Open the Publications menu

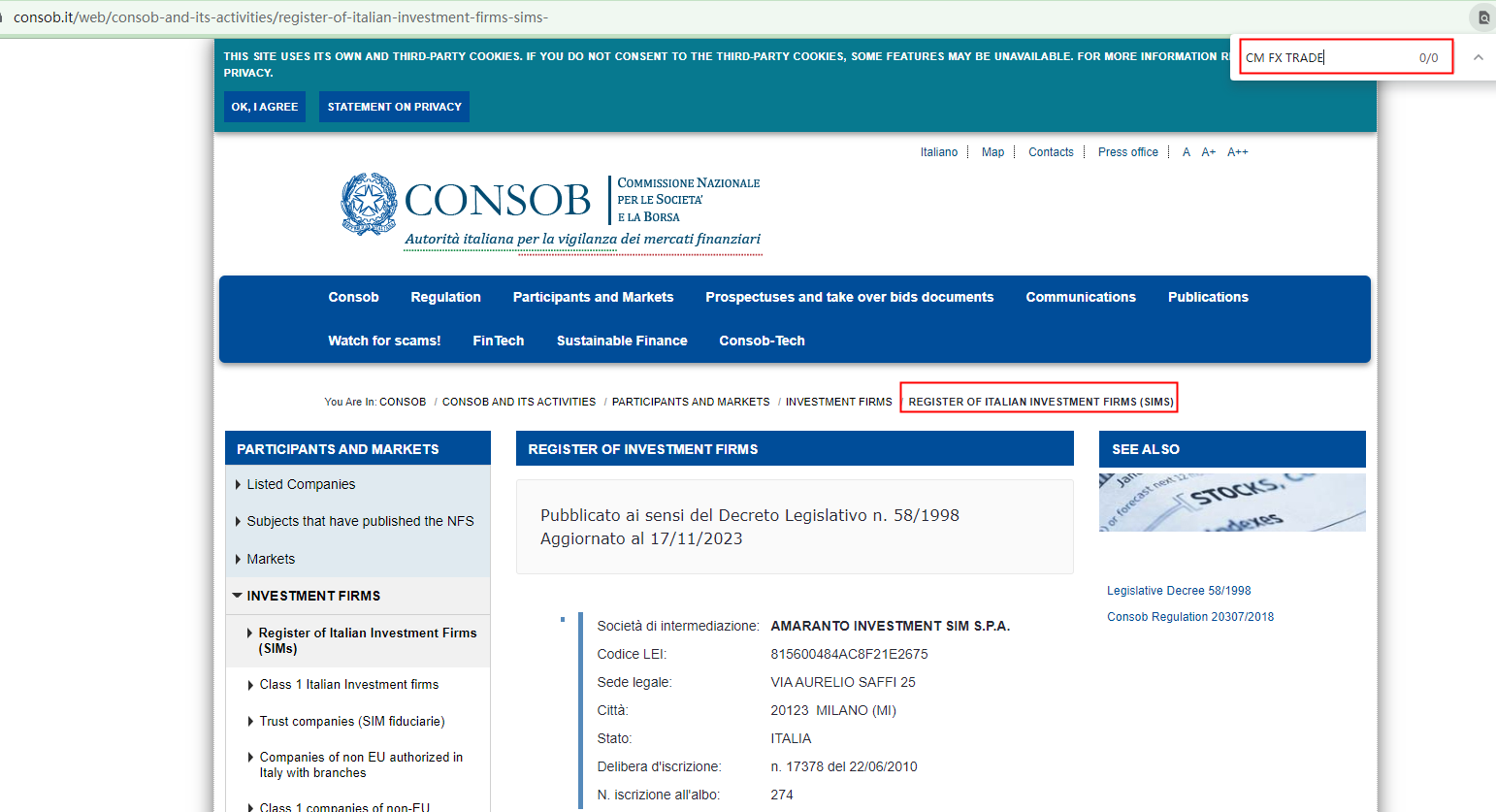1208,297
